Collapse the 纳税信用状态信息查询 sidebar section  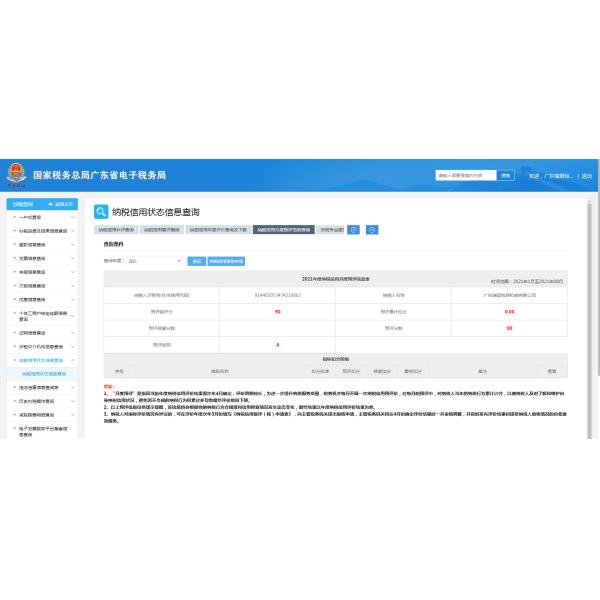coord(72,359)
